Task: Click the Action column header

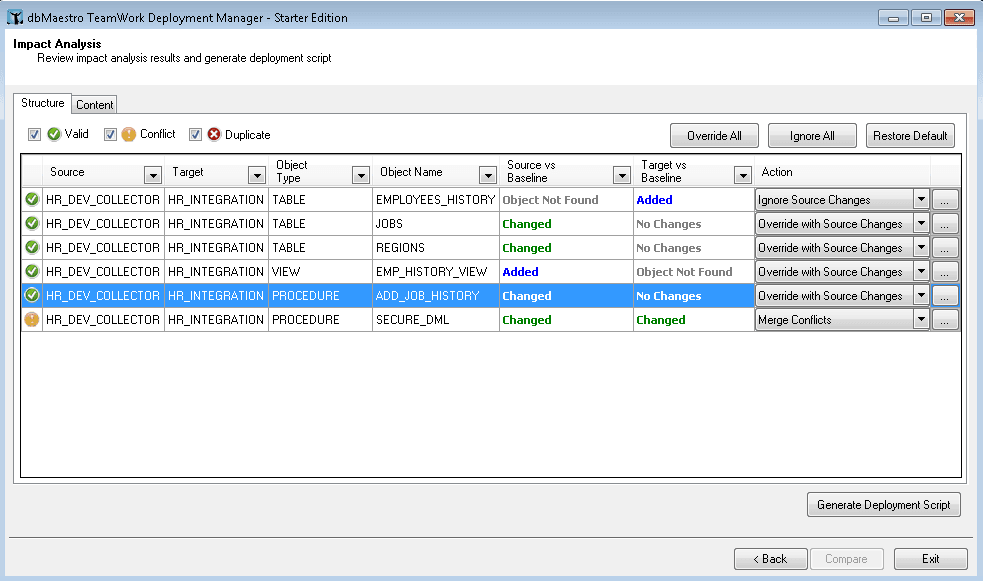Action: (x=842, y=172)
